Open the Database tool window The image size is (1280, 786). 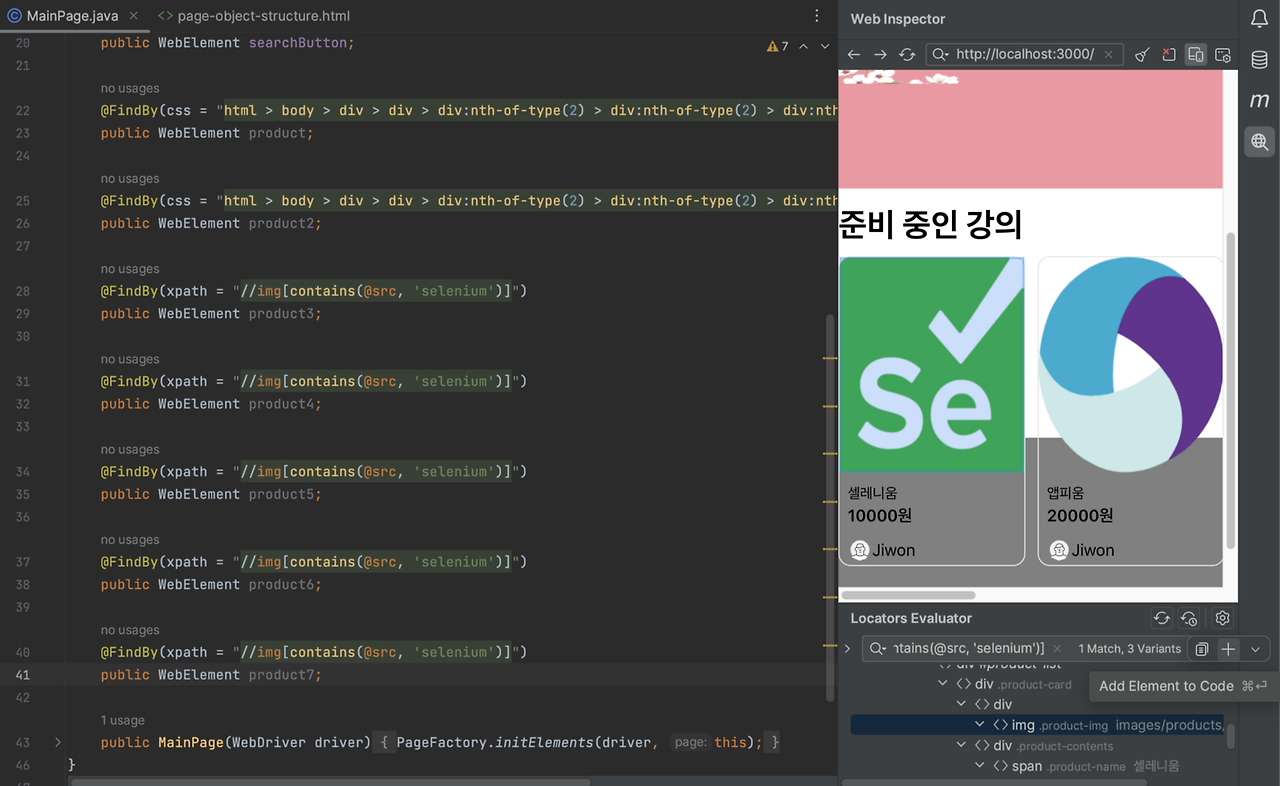pyautogui.click(x=1259, y=60)
